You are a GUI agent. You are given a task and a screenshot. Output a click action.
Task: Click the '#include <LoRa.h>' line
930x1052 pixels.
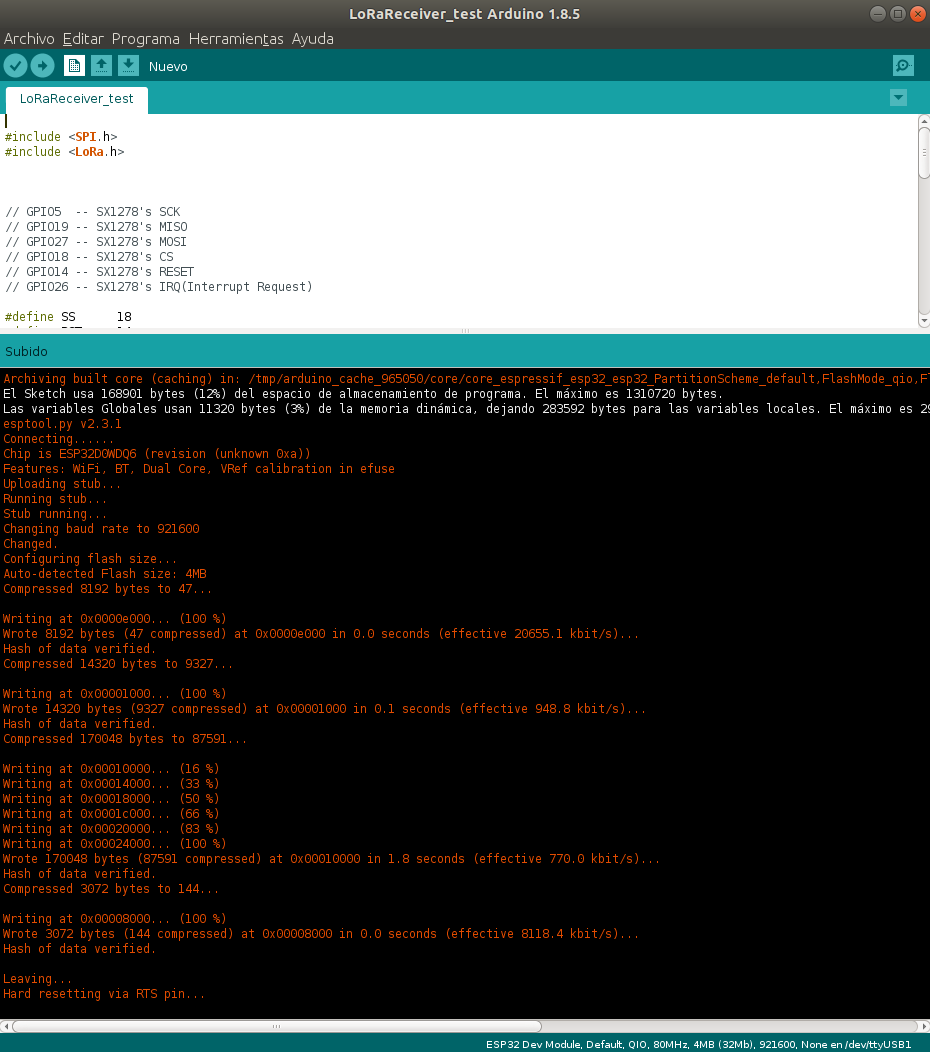click(64, 152)
